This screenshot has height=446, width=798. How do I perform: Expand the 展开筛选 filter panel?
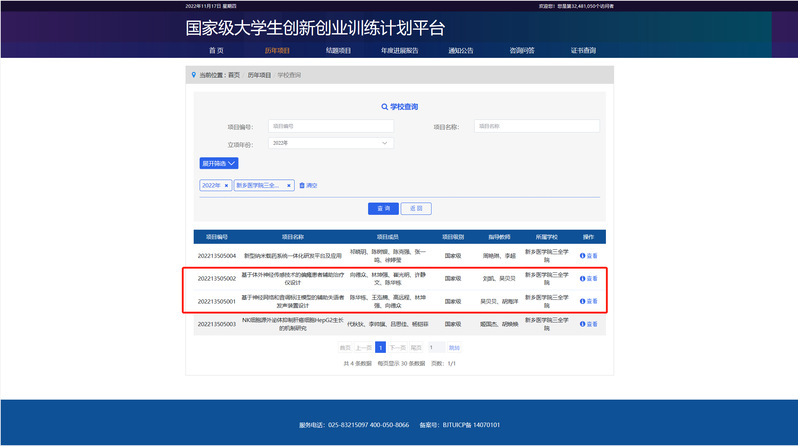[219, 163]
